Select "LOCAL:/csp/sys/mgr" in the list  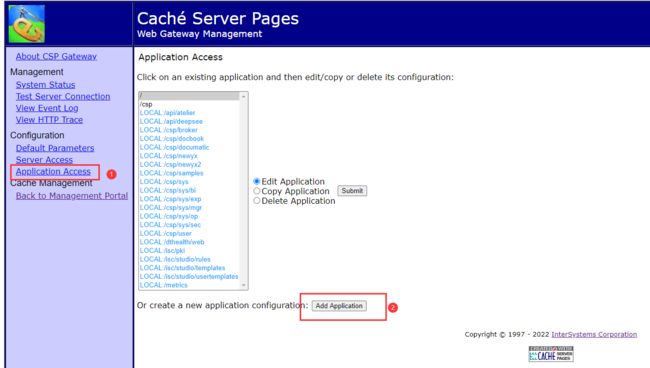click(189, 208)
